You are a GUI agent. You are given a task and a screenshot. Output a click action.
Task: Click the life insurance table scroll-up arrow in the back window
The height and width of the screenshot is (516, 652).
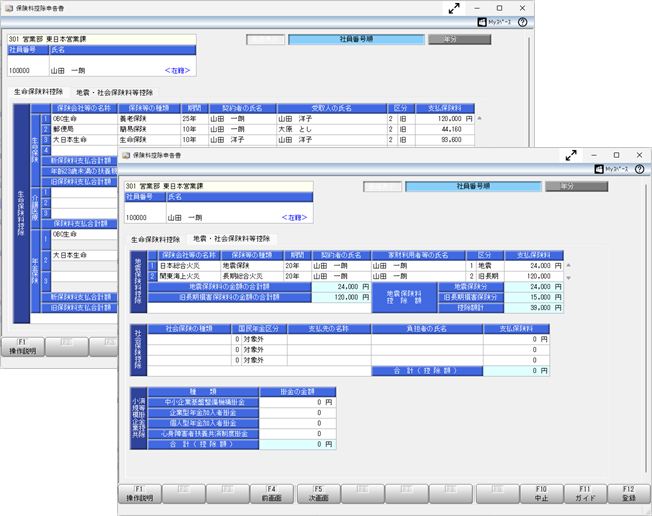tap(479, 119)
